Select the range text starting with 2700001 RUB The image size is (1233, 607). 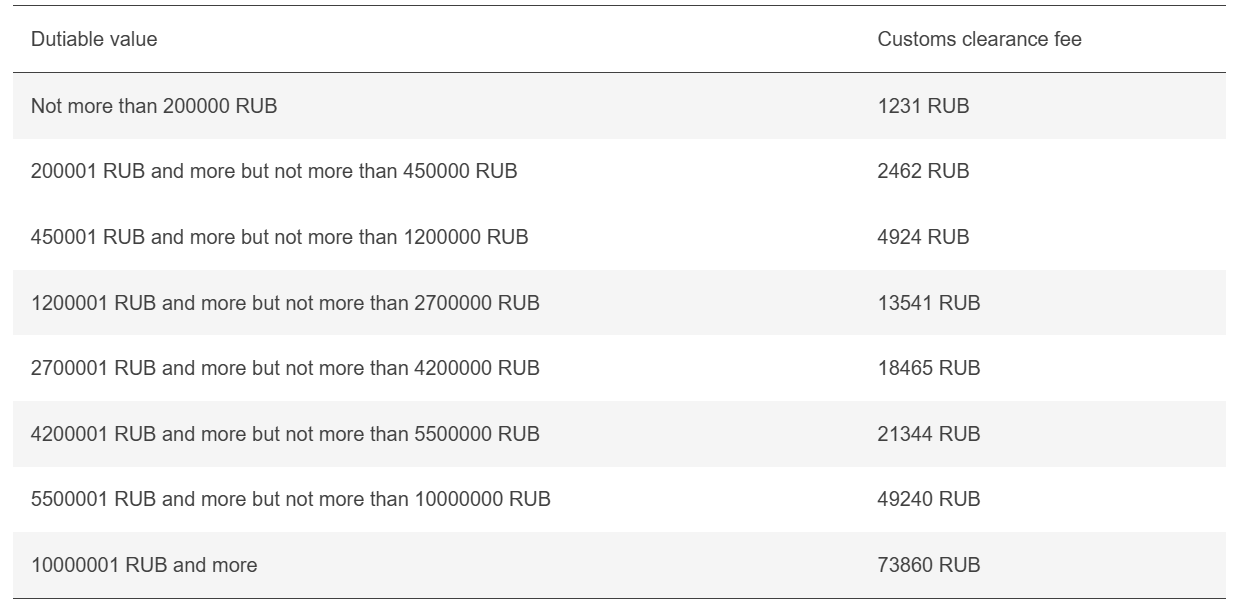click(x=285, y=368)
